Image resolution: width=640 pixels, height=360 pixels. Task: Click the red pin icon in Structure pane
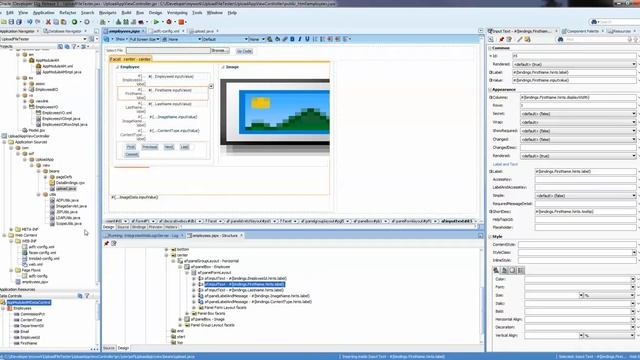coord(107,243)
